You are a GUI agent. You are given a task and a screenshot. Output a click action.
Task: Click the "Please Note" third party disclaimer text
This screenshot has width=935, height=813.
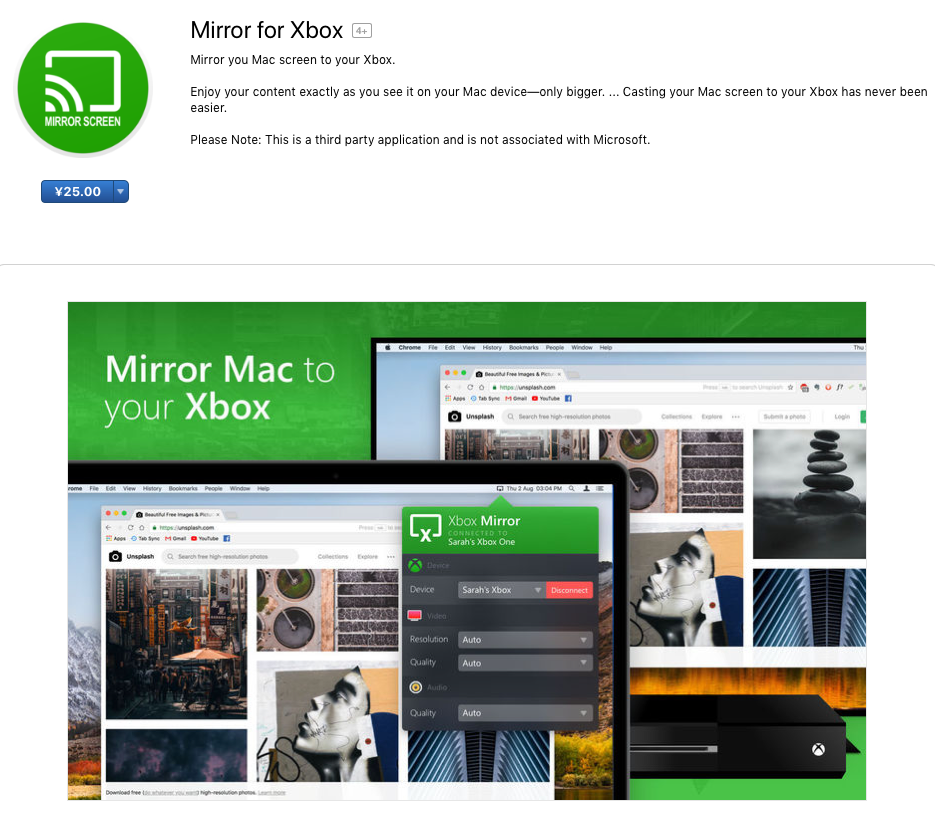pos(420,140)
